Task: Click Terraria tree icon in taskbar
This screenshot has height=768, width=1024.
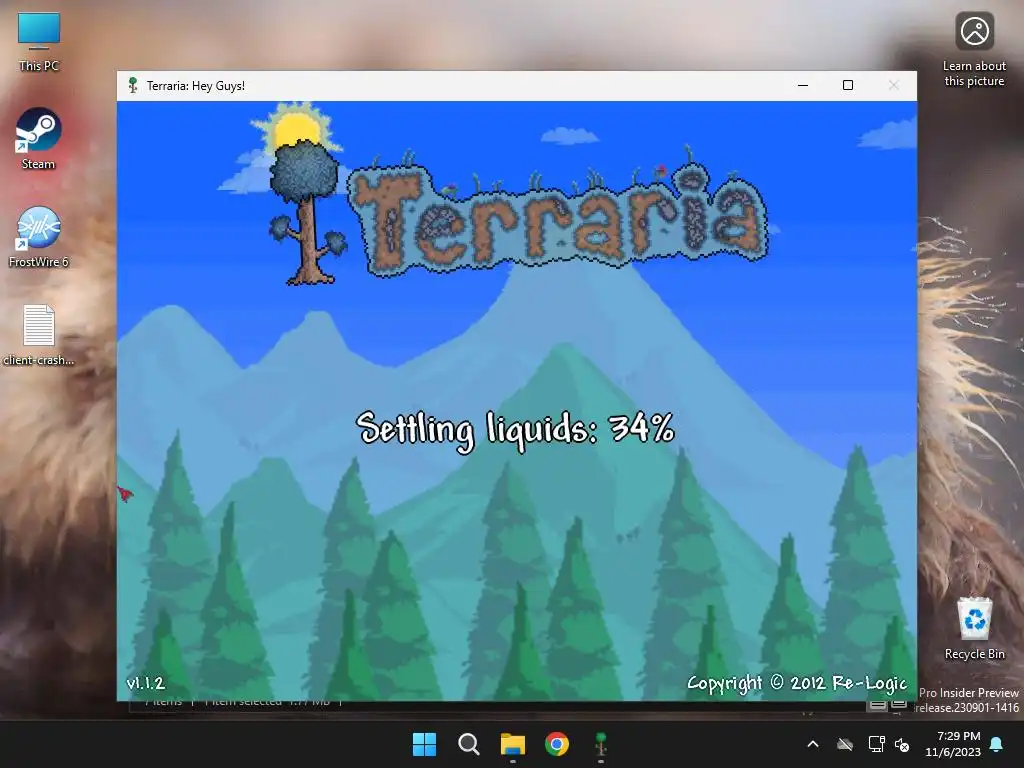Action: [601, 744]
